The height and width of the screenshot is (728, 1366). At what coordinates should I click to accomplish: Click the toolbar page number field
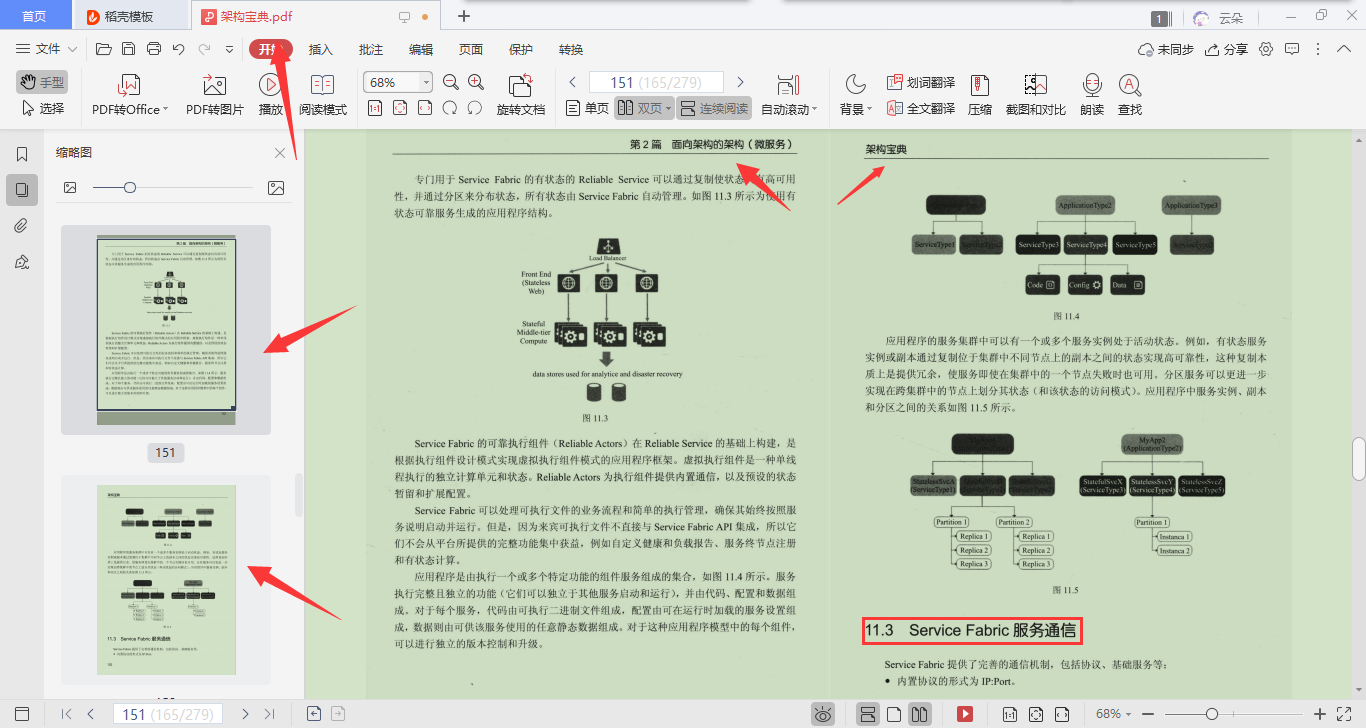coord(656,83)
